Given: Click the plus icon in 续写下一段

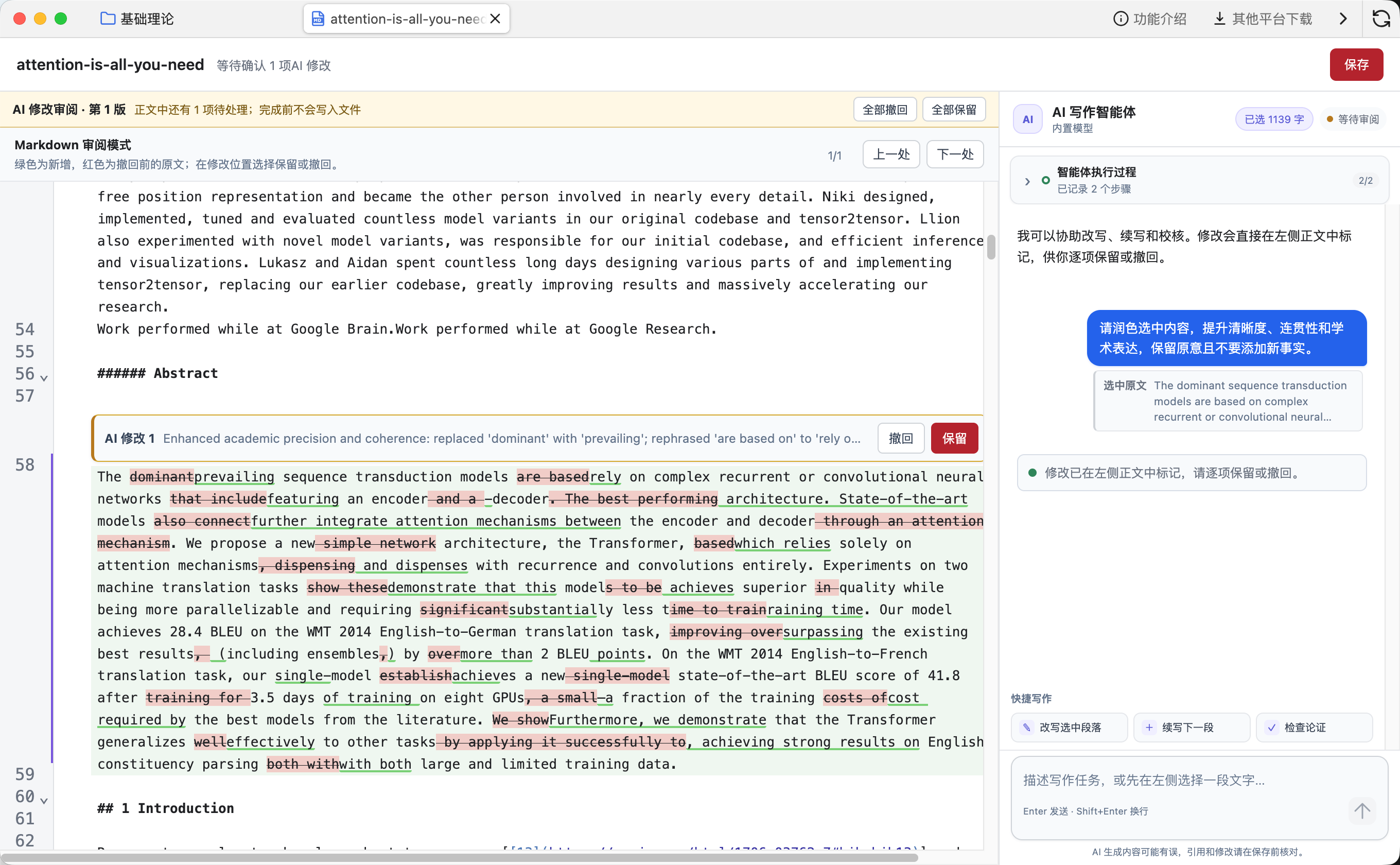Looking at the screenshot, I should click(x=1149, y=727).
